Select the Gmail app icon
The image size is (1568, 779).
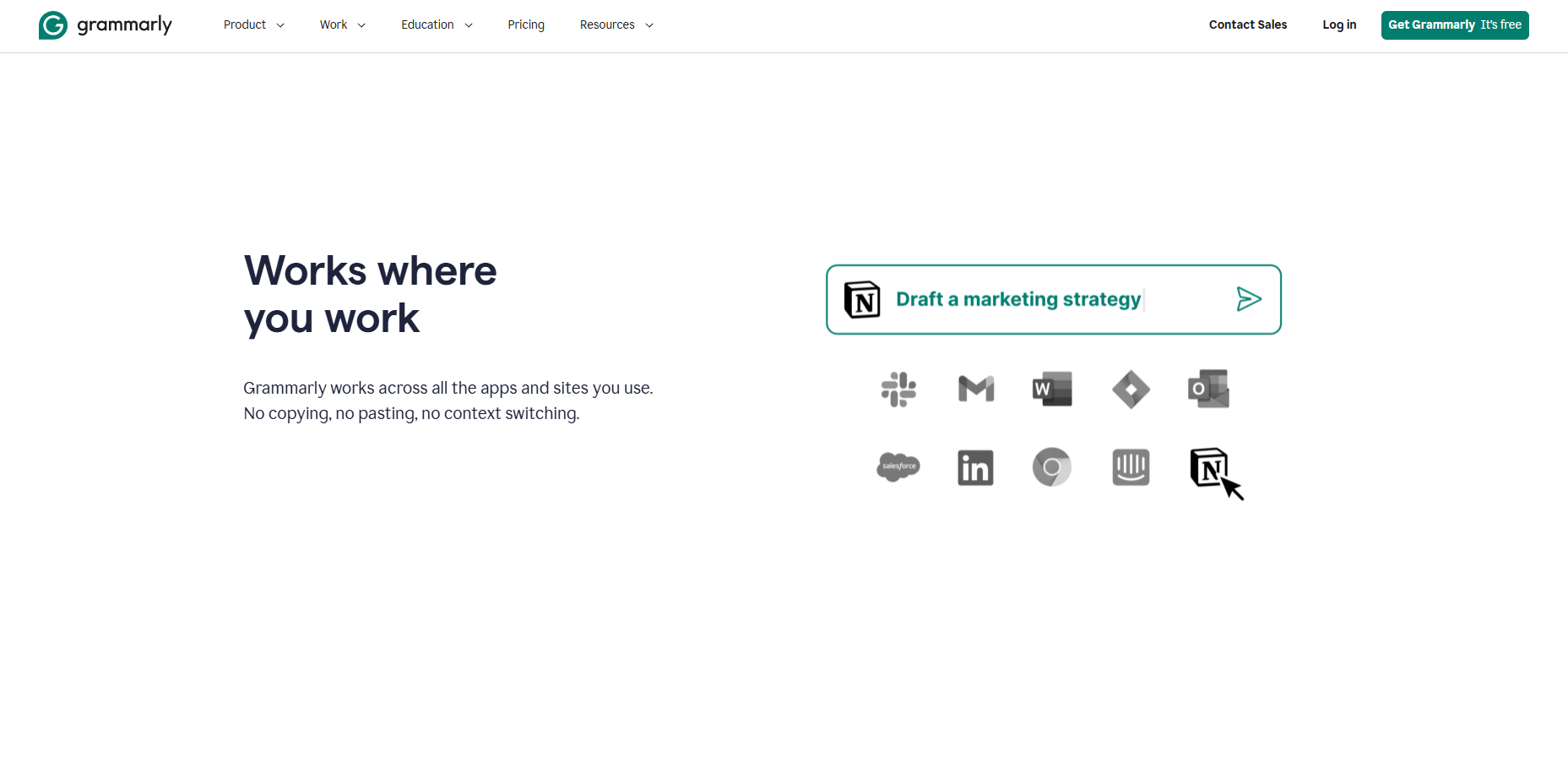pyautogui.click(x=976, y=389)
